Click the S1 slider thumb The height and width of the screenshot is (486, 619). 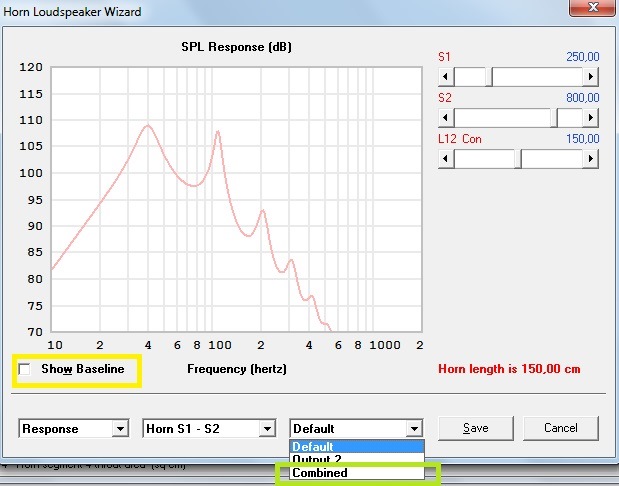point(489,77)
